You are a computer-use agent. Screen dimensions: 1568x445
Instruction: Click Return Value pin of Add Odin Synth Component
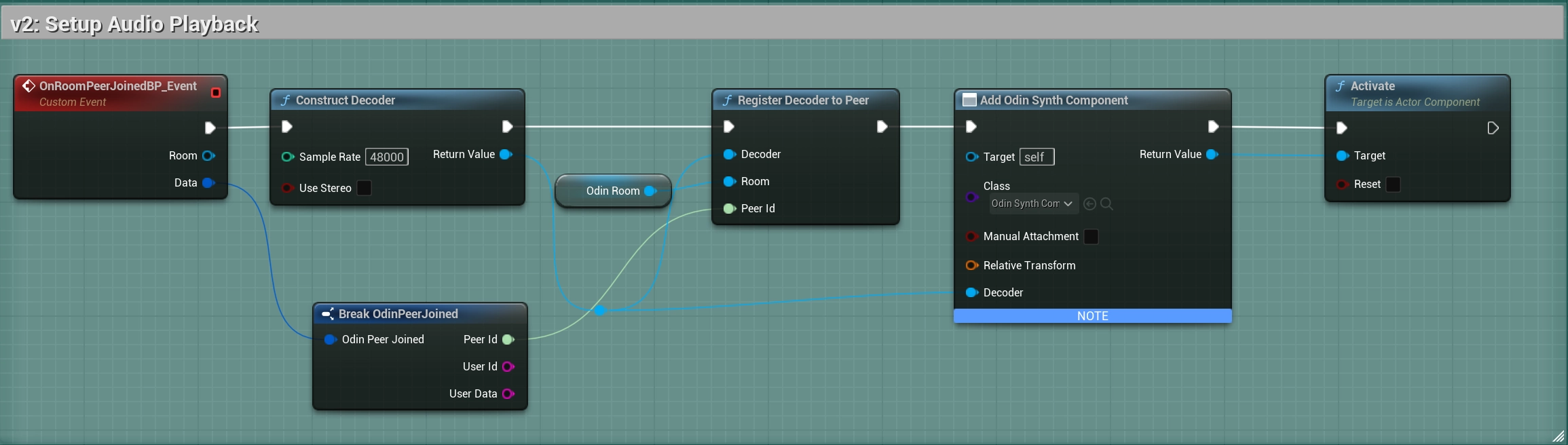tap(1212, 154)
